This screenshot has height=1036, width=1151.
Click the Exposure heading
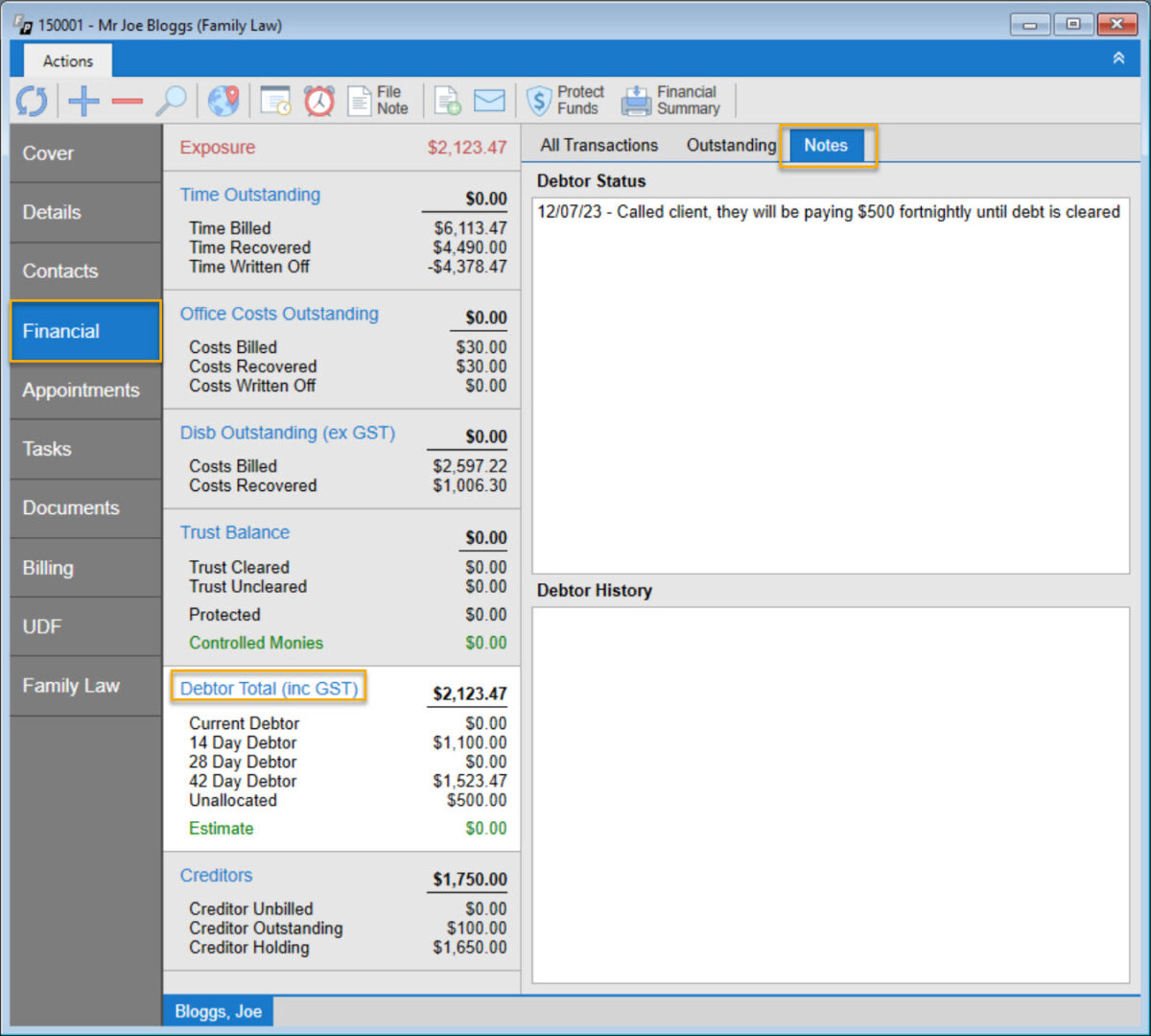click(218, 148)
